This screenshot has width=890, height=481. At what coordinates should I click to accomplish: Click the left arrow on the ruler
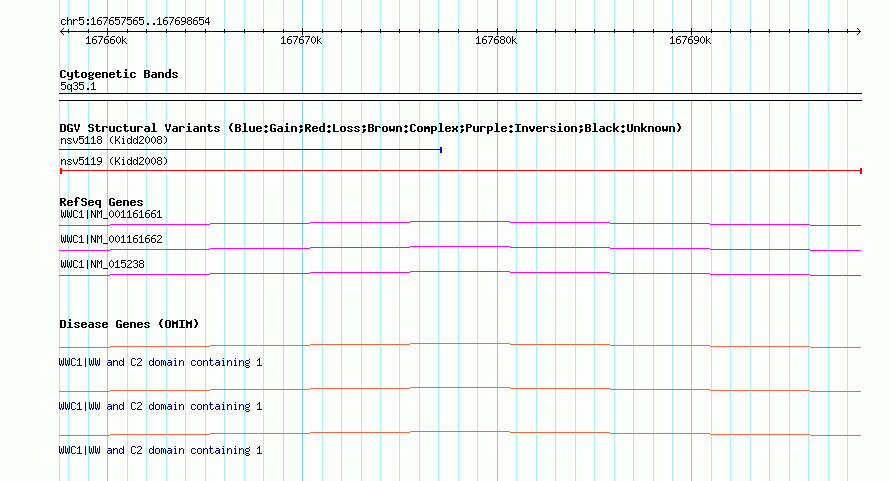[x=63, y=31]
